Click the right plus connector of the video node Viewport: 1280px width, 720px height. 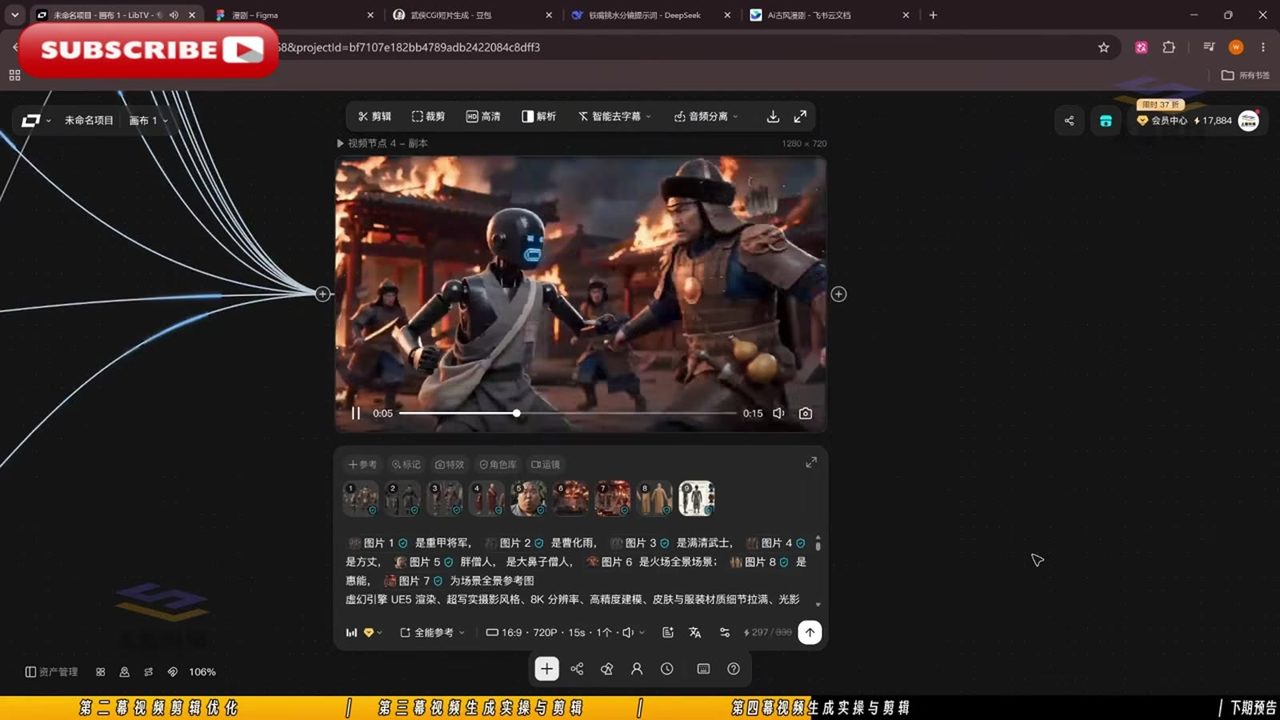(x=839, y=294)
